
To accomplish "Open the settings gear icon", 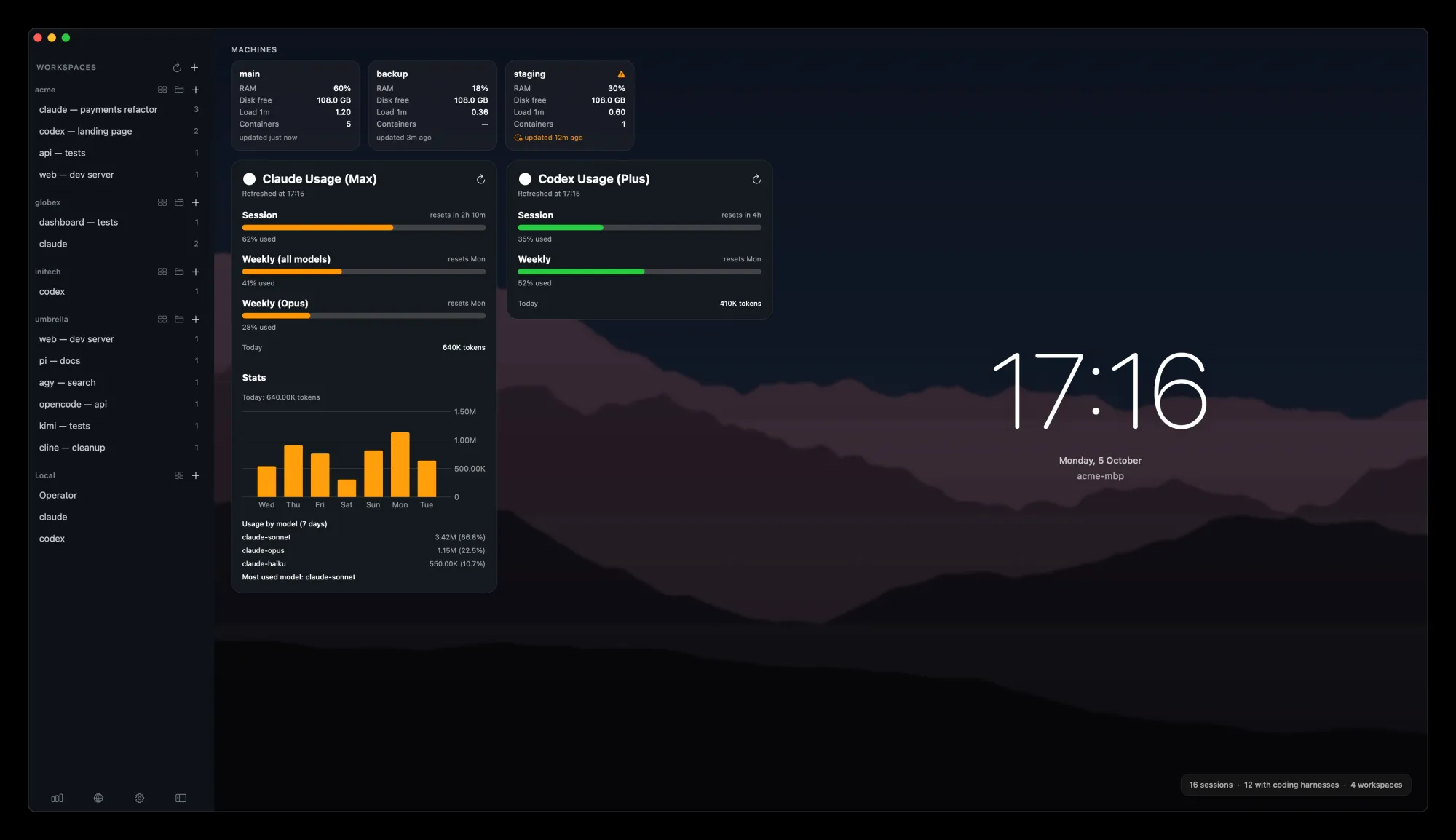I will [140, 799].
